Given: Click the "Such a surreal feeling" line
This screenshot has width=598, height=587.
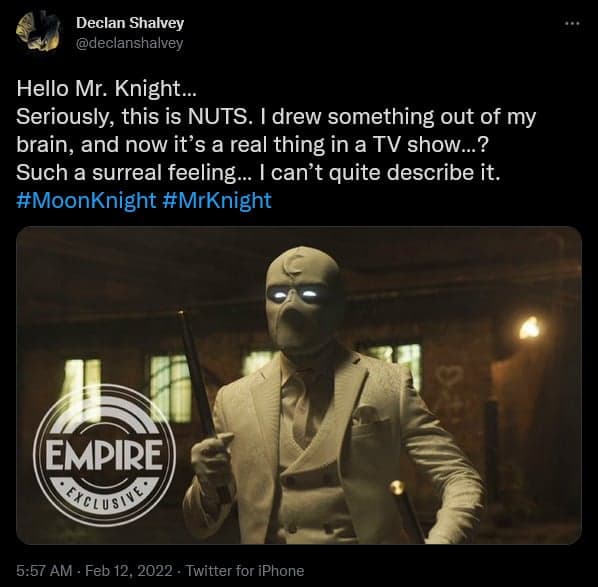Looking at the screenshot, I should pyautogui.click(x=258, y=172).
